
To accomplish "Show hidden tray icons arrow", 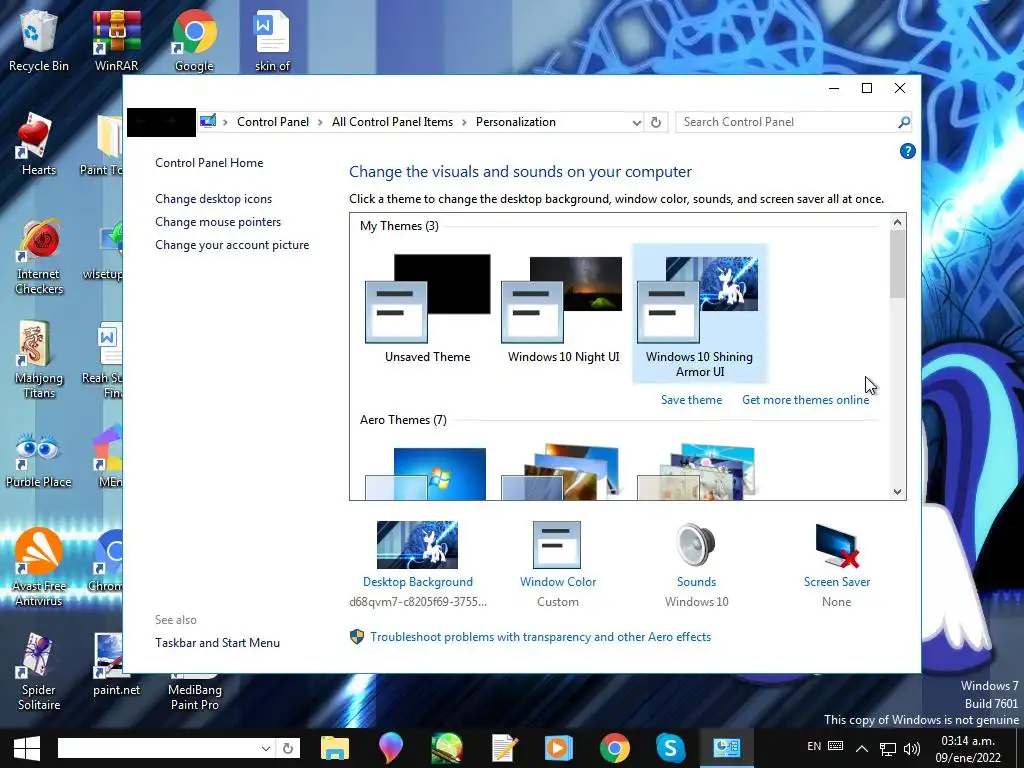I will coord(862,748).
